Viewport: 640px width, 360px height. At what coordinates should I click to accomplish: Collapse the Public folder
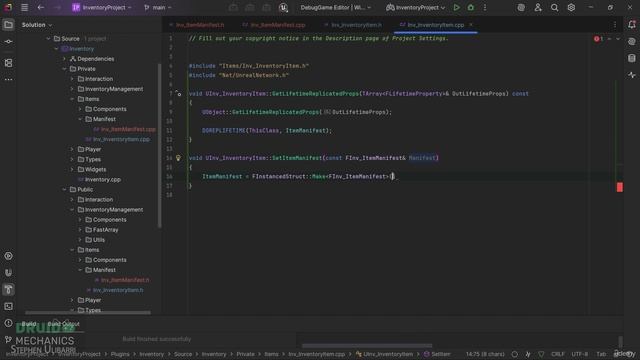64,189
